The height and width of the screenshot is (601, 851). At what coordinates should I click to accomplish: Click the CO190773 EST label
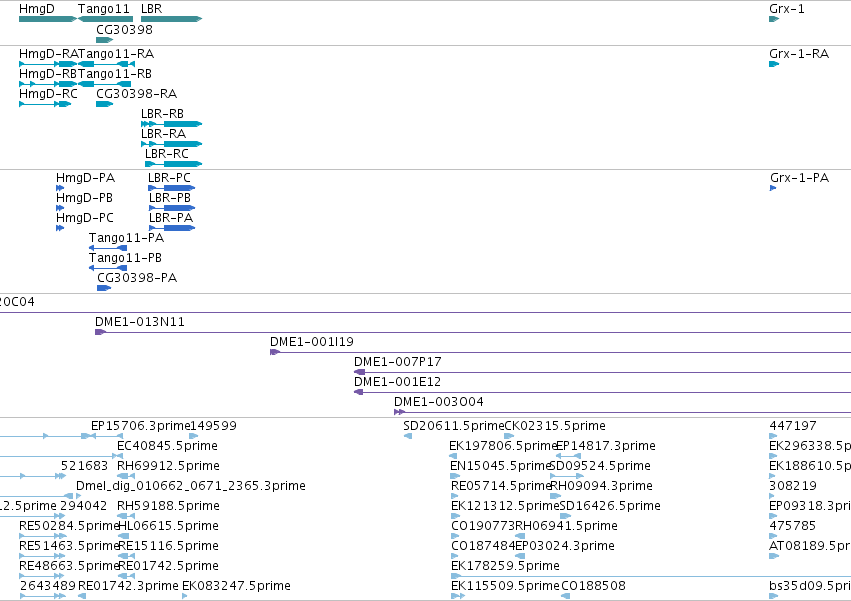coord(483,526)
